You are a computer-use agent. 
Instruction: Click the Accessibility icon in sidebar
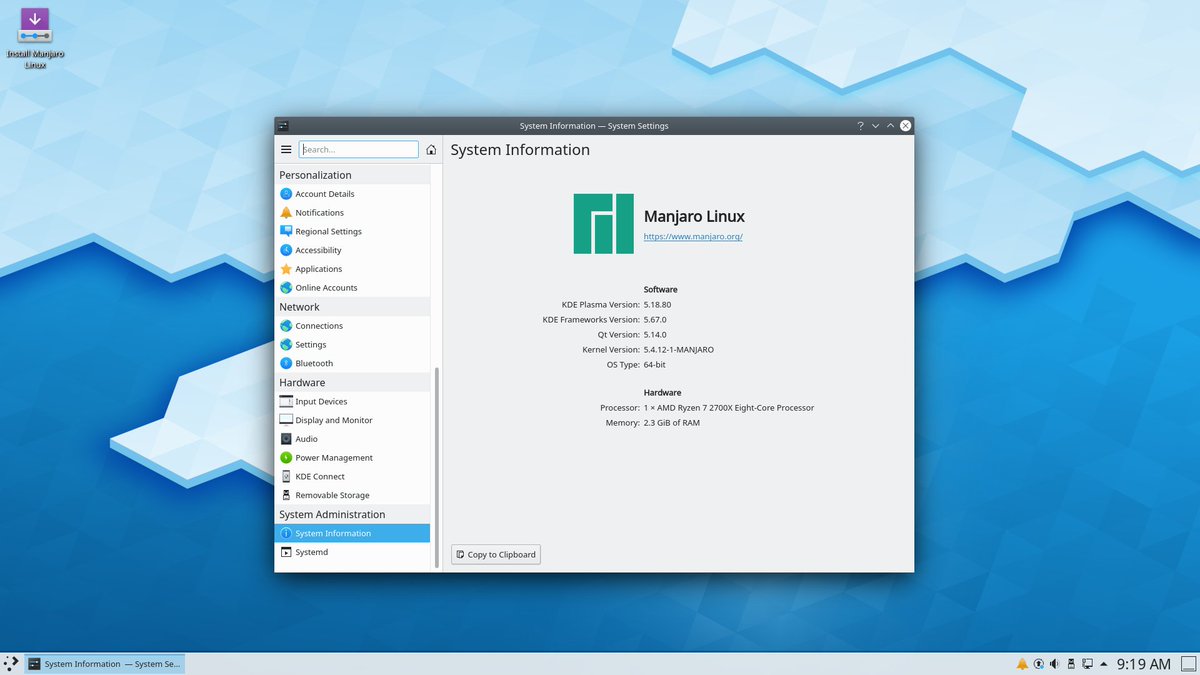pos(286,250)
